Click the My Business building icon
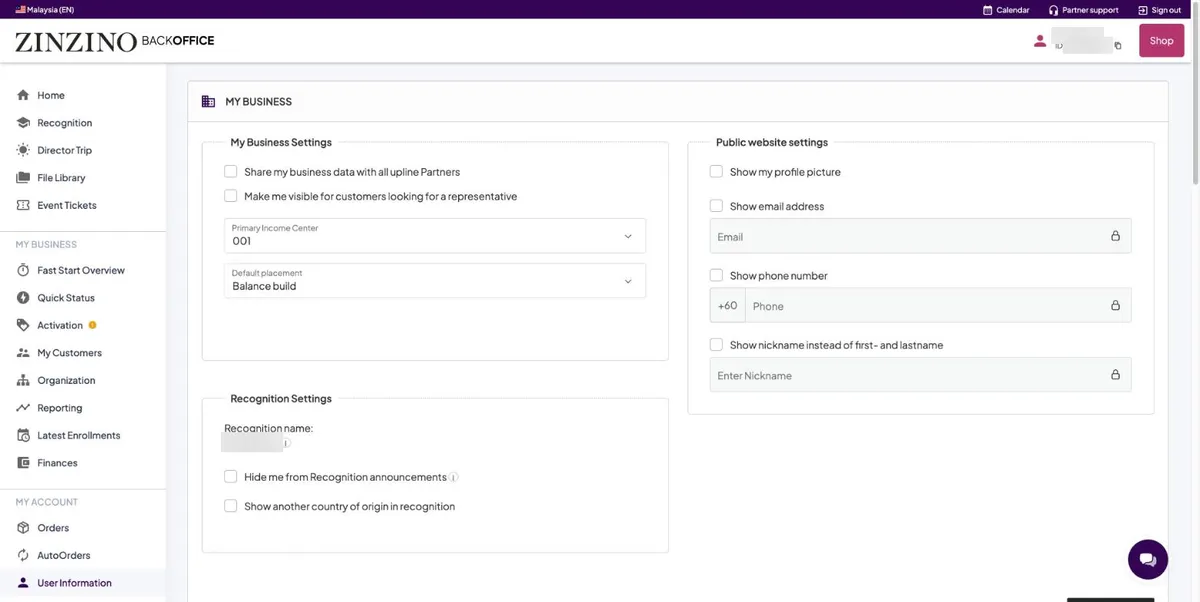The height and width of the screenshot is (602, 1200). (x=208, y=101)
